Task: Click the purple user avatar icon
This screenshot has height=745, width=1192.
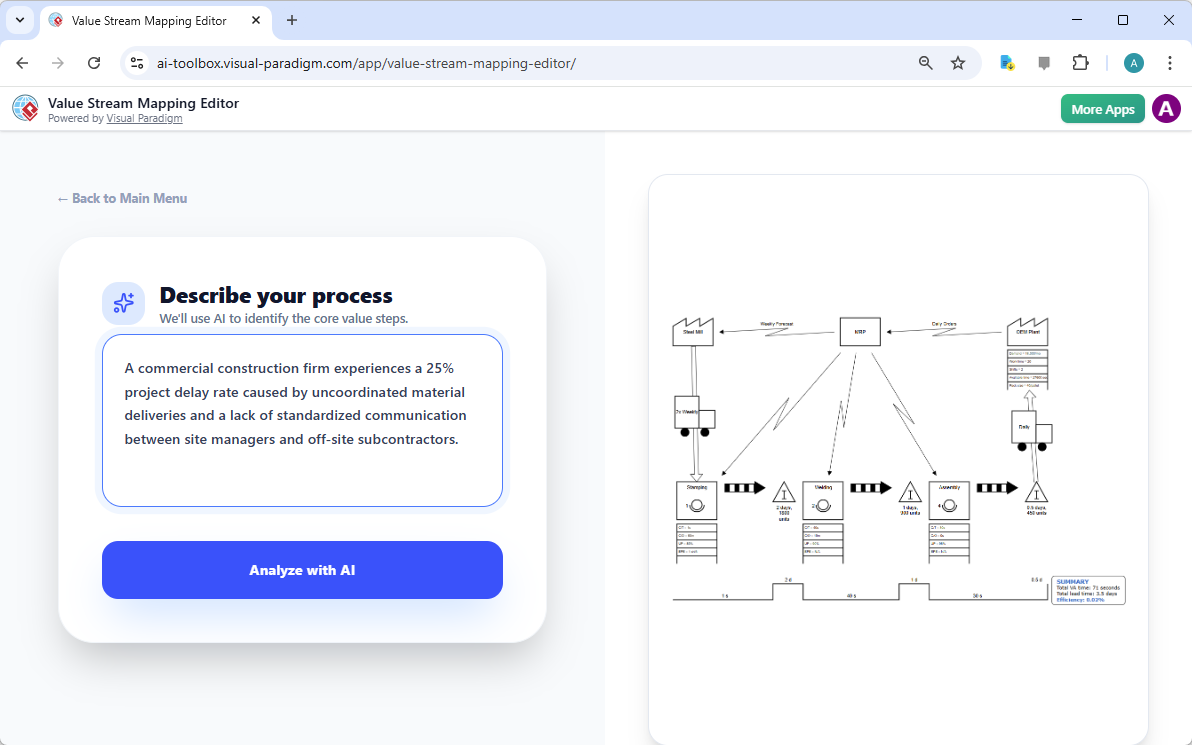Action: point(1166,109)
